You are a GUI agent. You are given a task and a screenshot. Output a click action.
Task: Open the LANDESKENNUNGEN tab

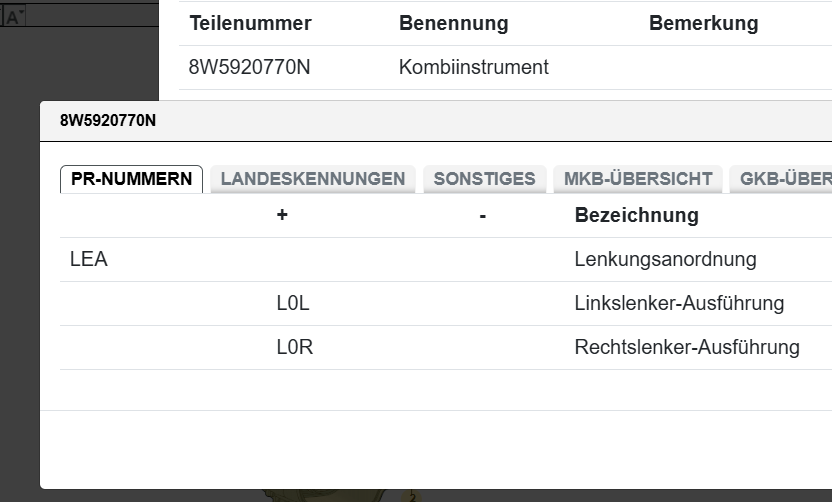tap(312, 179)
